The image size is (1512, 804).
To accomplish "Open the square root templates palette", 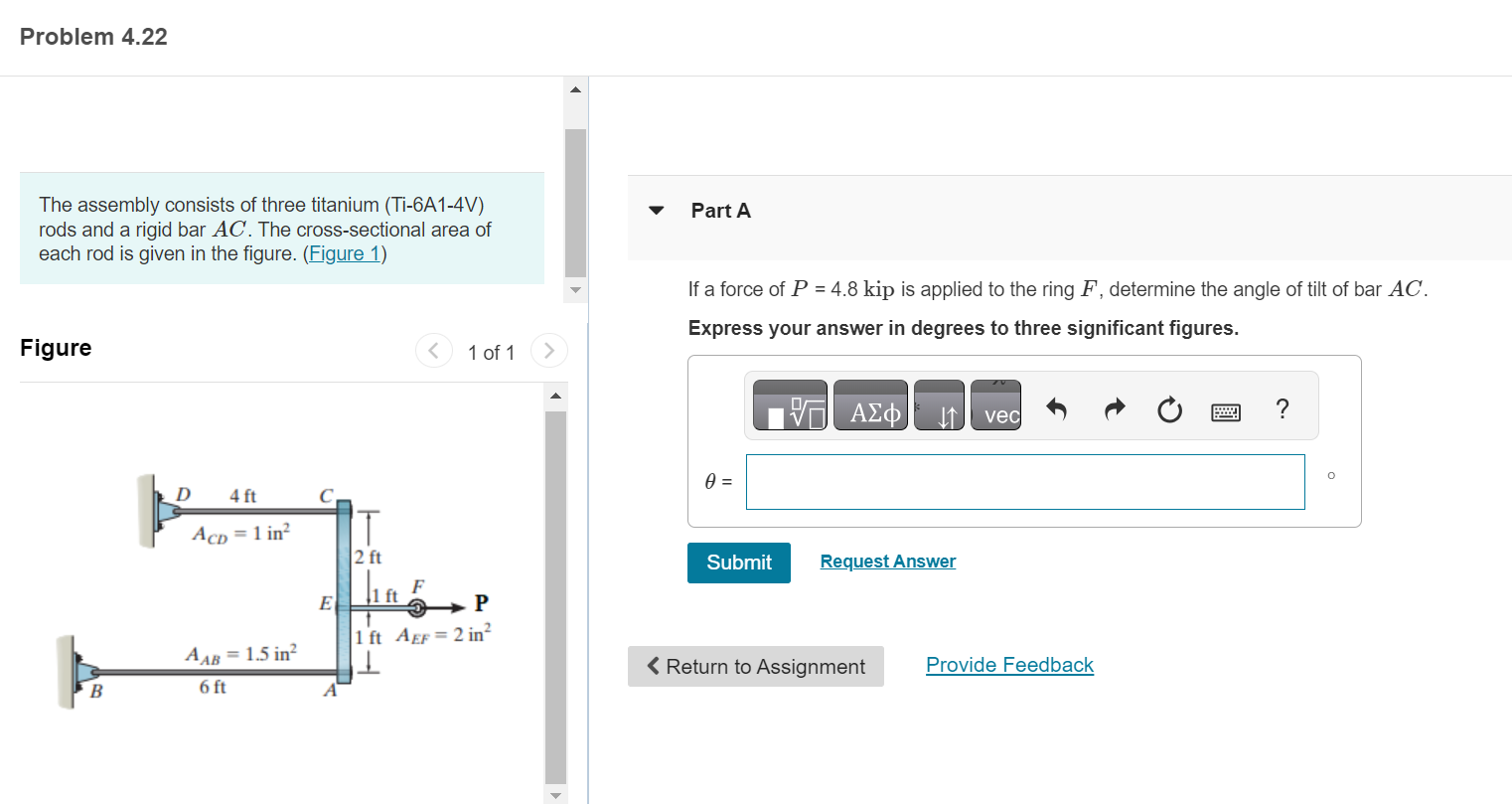I will pyautogui.click(x=791, y=405).
